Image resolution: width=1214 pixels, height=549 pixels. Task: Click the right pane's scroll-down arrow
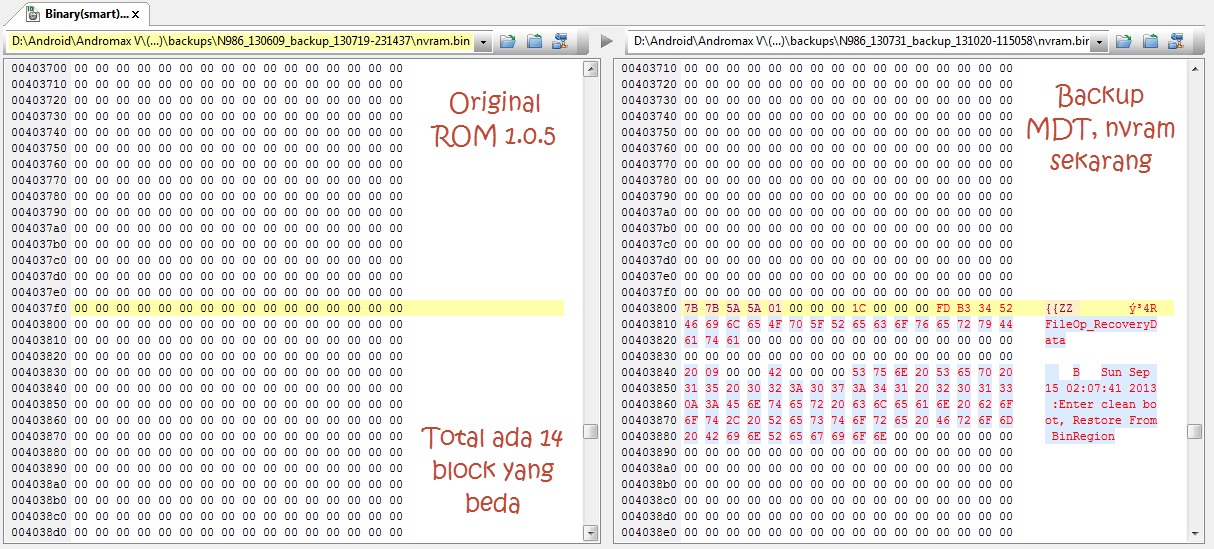(x=1195, y=533)
